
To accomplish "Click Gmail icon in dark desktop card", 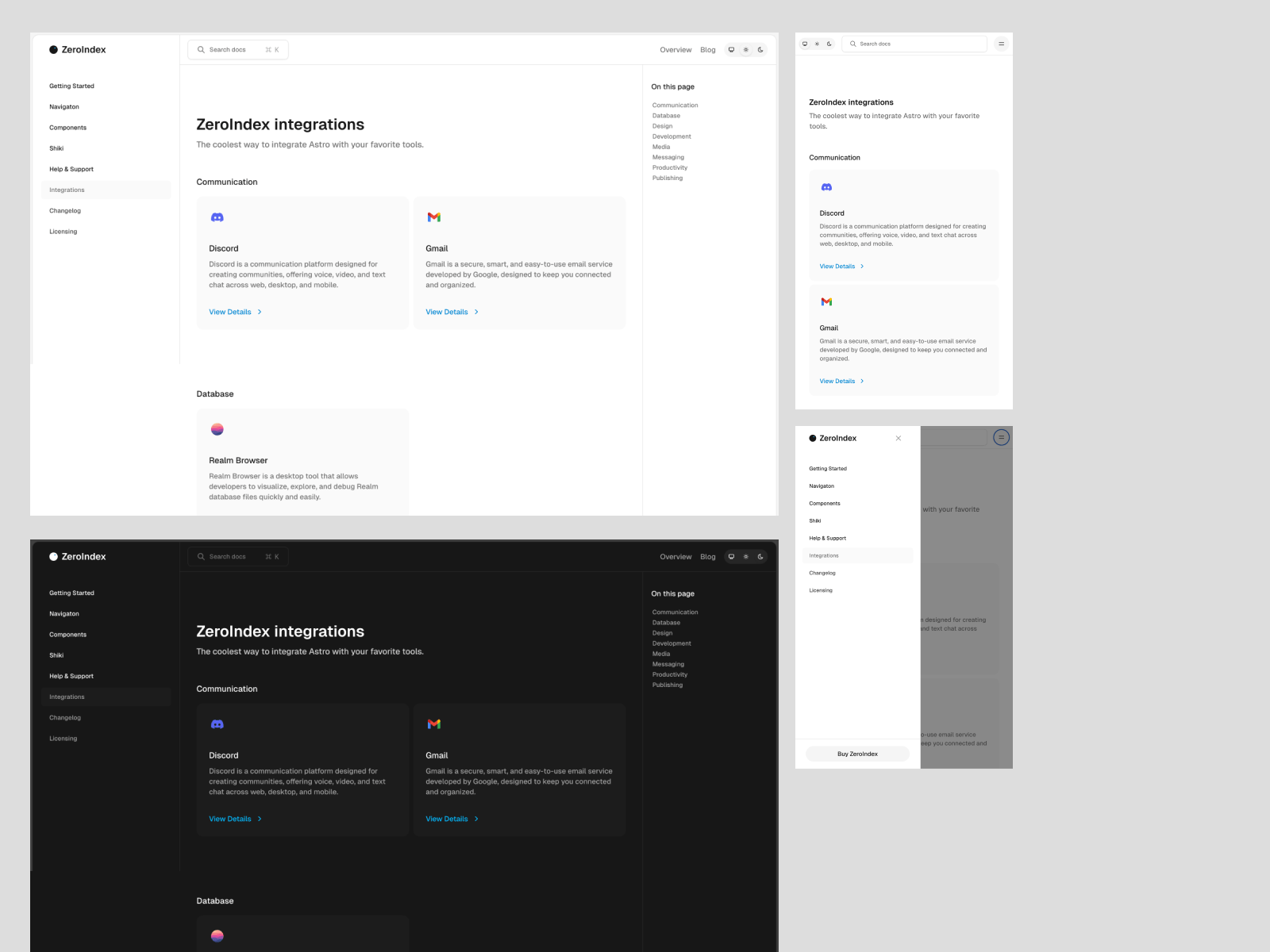I will coord(433,724).
